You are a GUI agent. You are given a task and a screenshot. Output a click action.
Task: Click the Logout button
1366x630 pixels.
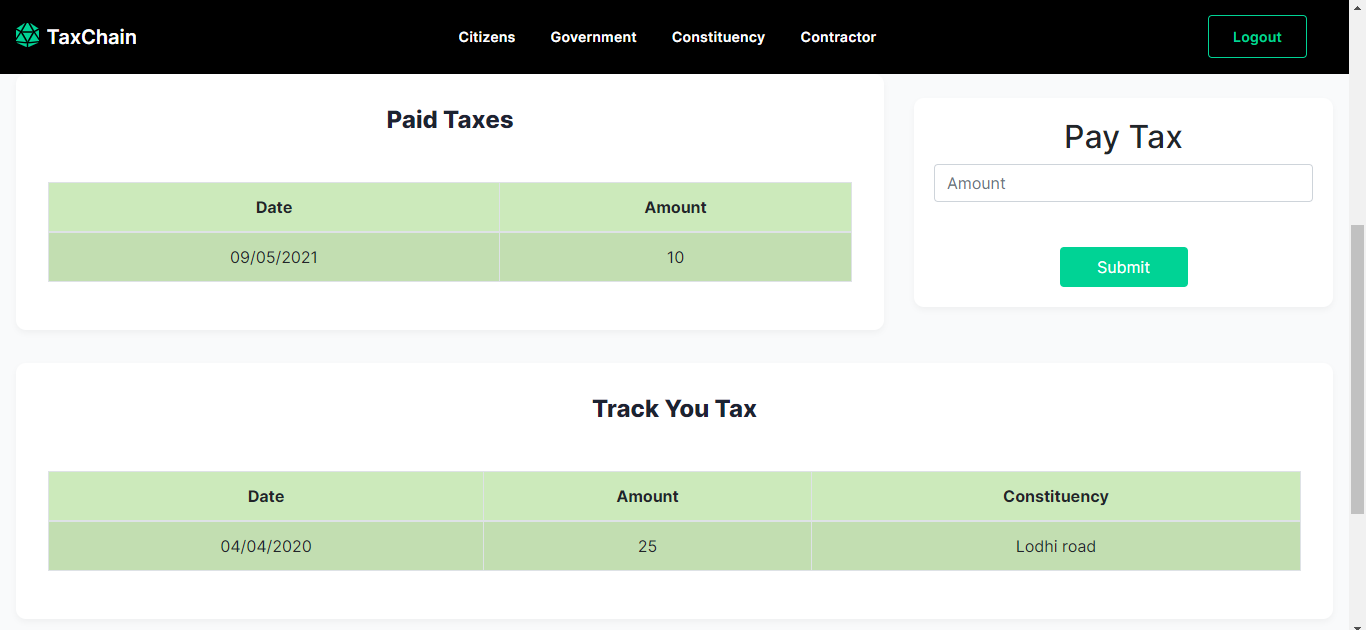tap(1257, 37)
